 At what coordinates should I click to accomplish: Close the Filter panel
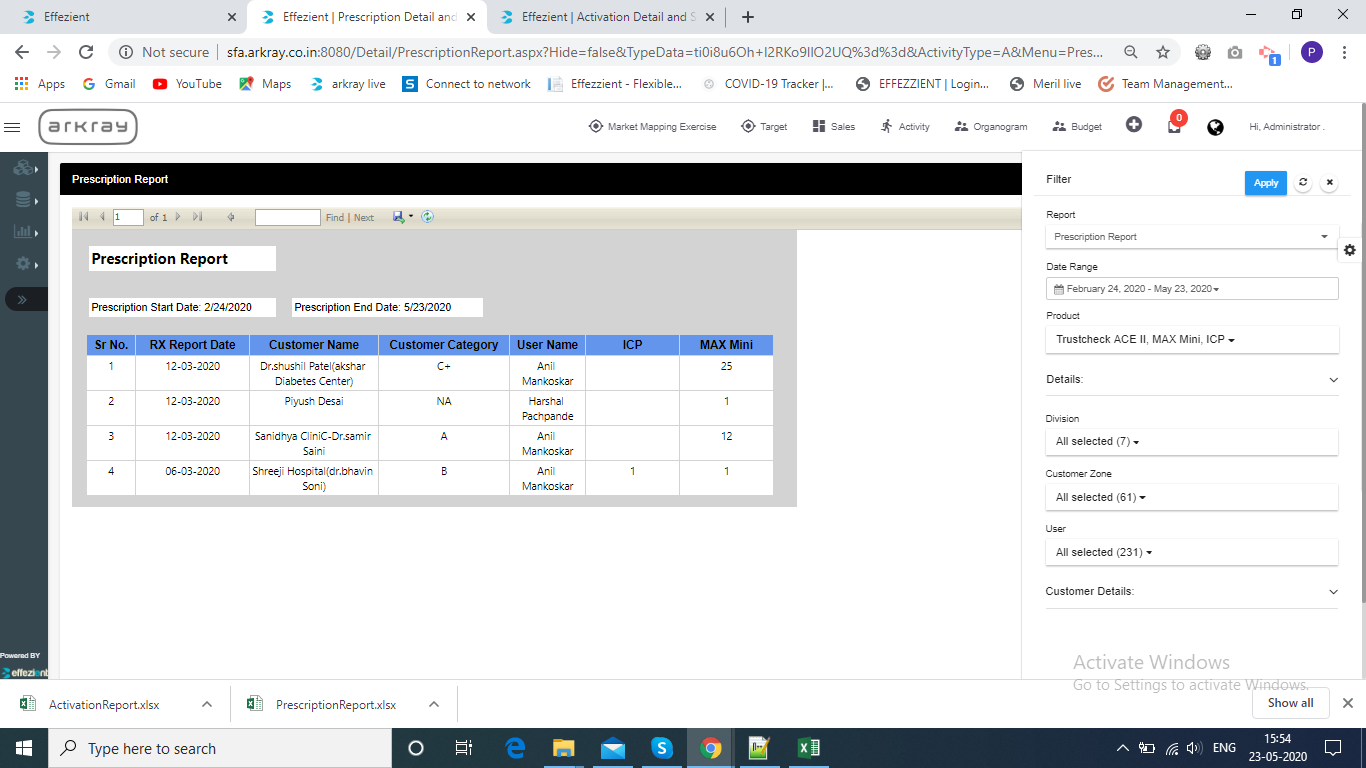click(1329, 183)
